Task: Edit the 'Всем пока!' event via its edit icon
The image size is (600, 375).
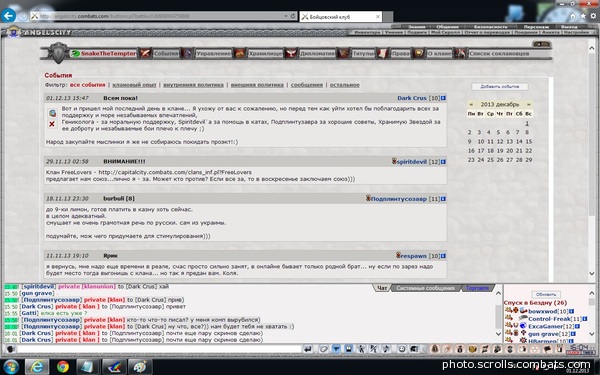Action: [52, 113]
